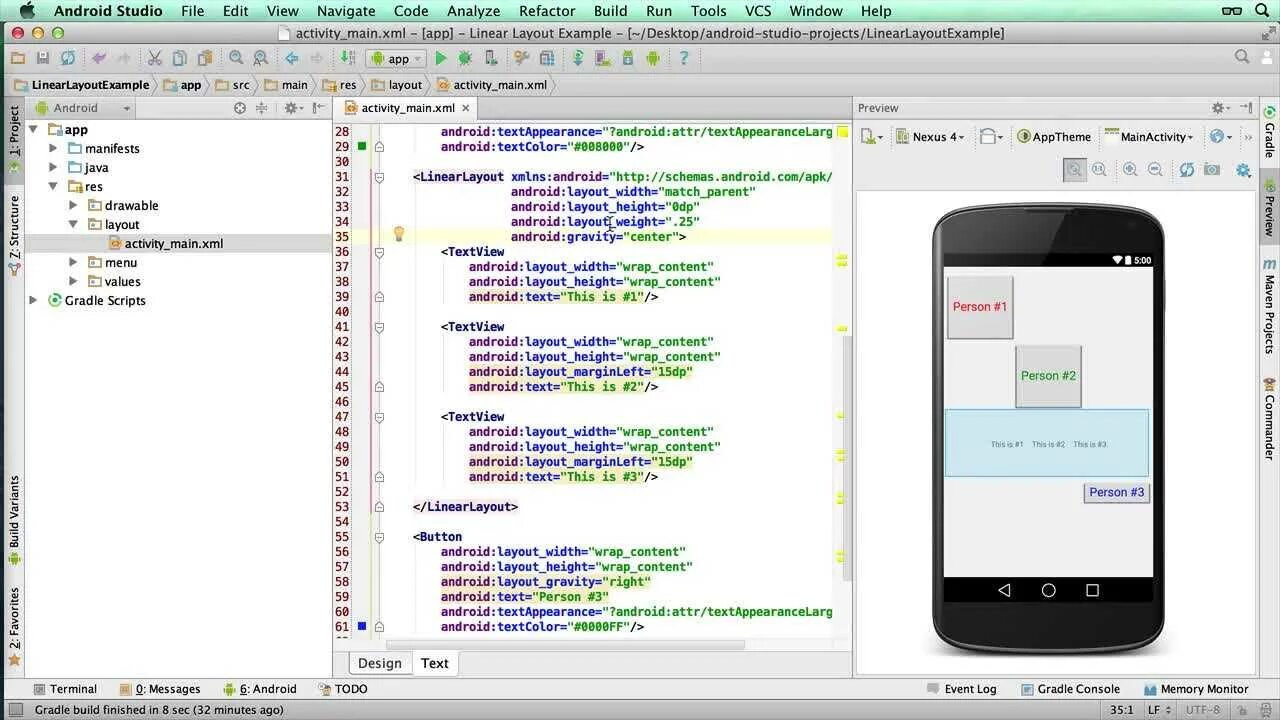Collapse the res folder in project tree
This screenshot has height=720, width=1280.
click(x=53, y=186)
